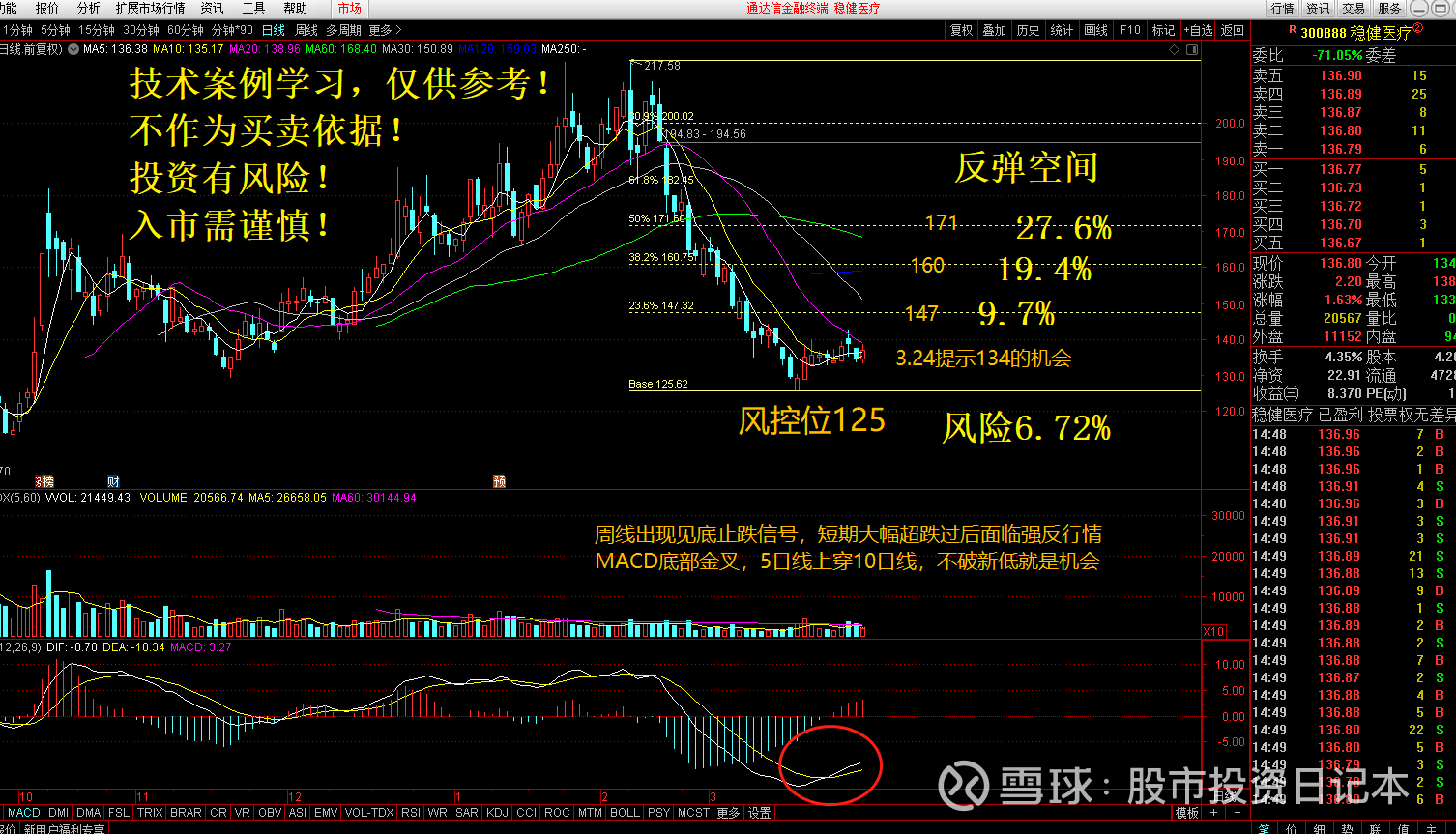This screenshot has width=1456, height=834.
Task: Open the 多周期 multi-period view
Action: pos(343,30)
